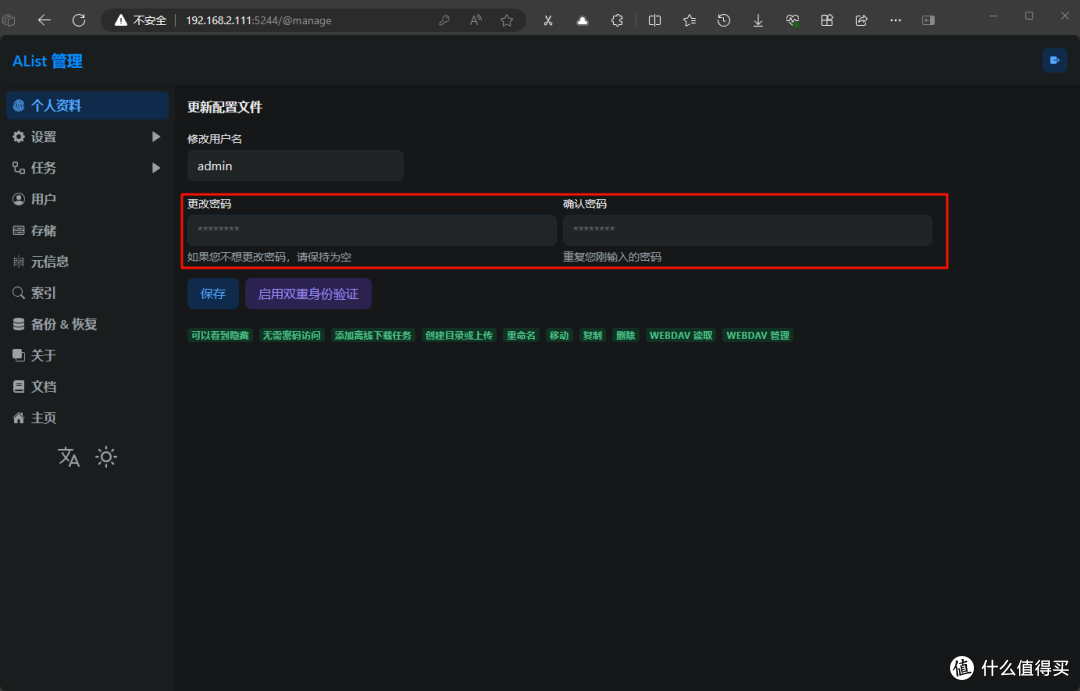Add this page to favorites with star icon
This screenshot has height=691, width=1080.
(507, 20)
